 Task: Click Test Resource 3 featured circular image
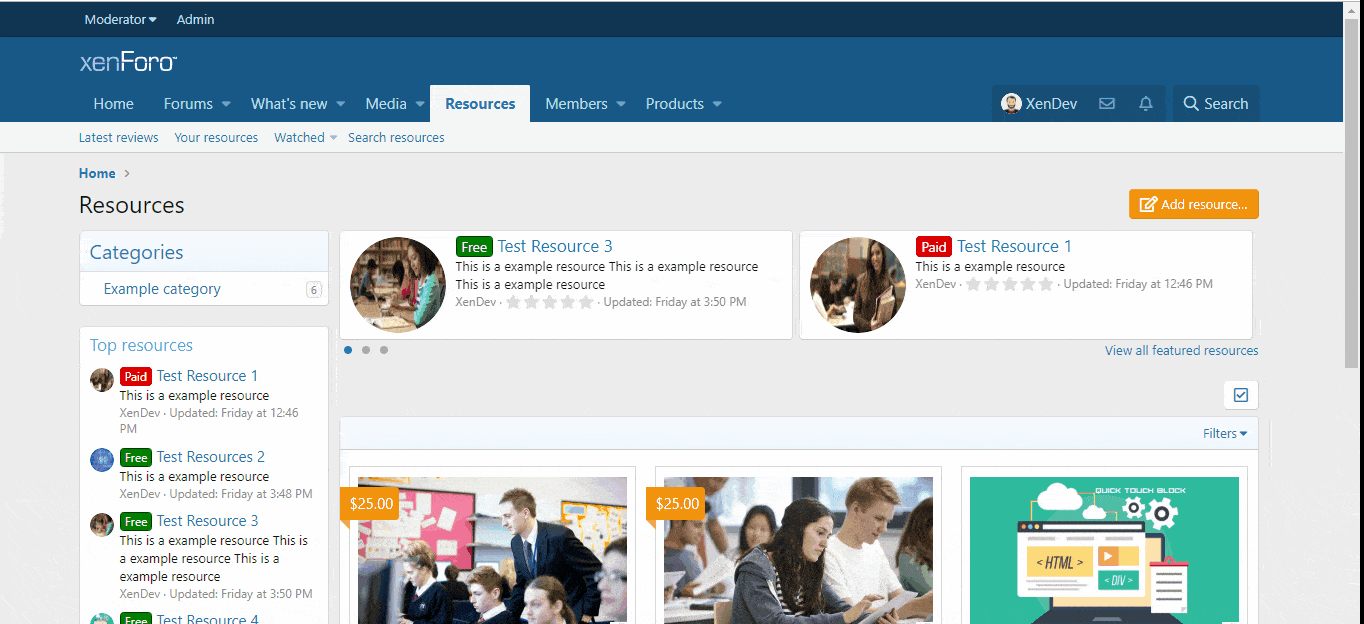(x=398, y=285)
